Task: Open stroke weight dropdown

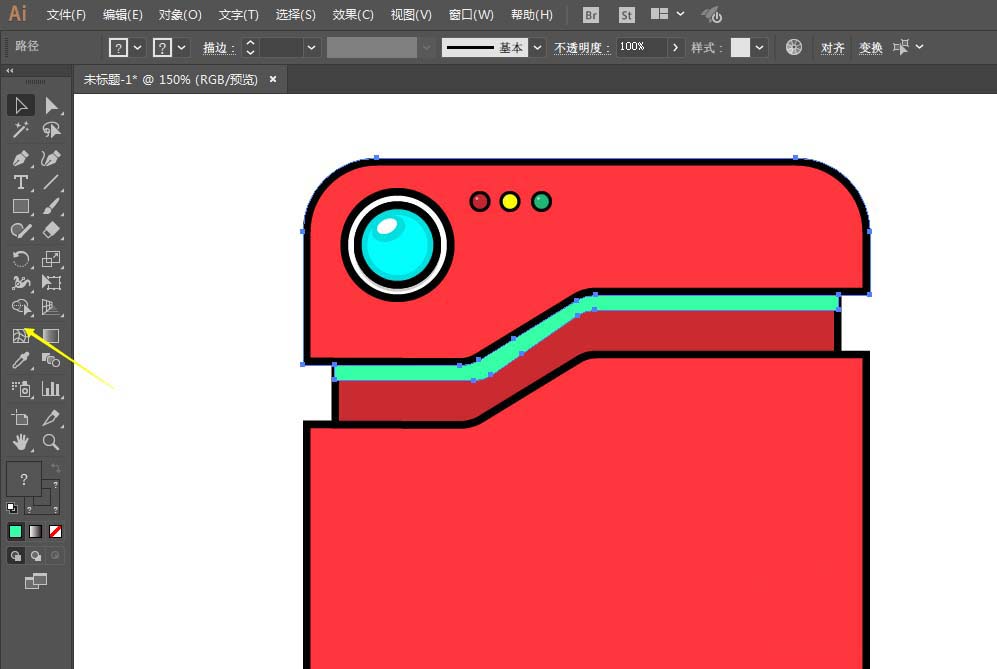Action: point(311,48)
